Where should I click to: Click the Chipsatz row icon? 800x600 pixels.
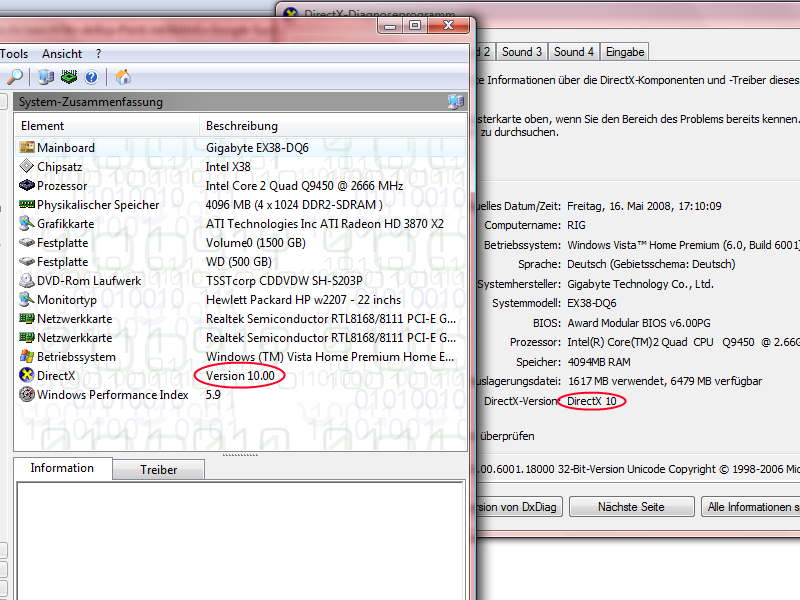pyautogui.click(x=27, y=166)
